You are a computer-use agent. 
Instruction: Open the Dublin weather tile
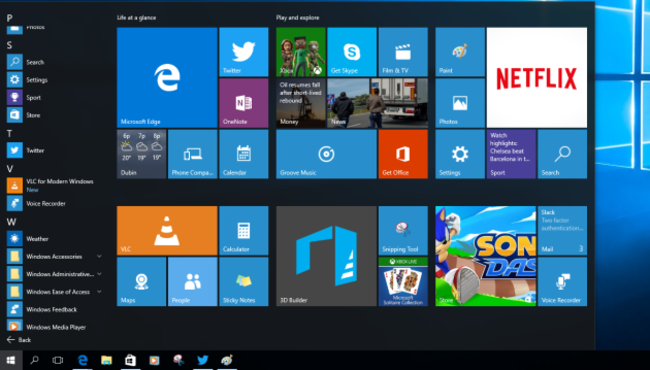pos(141,154)
